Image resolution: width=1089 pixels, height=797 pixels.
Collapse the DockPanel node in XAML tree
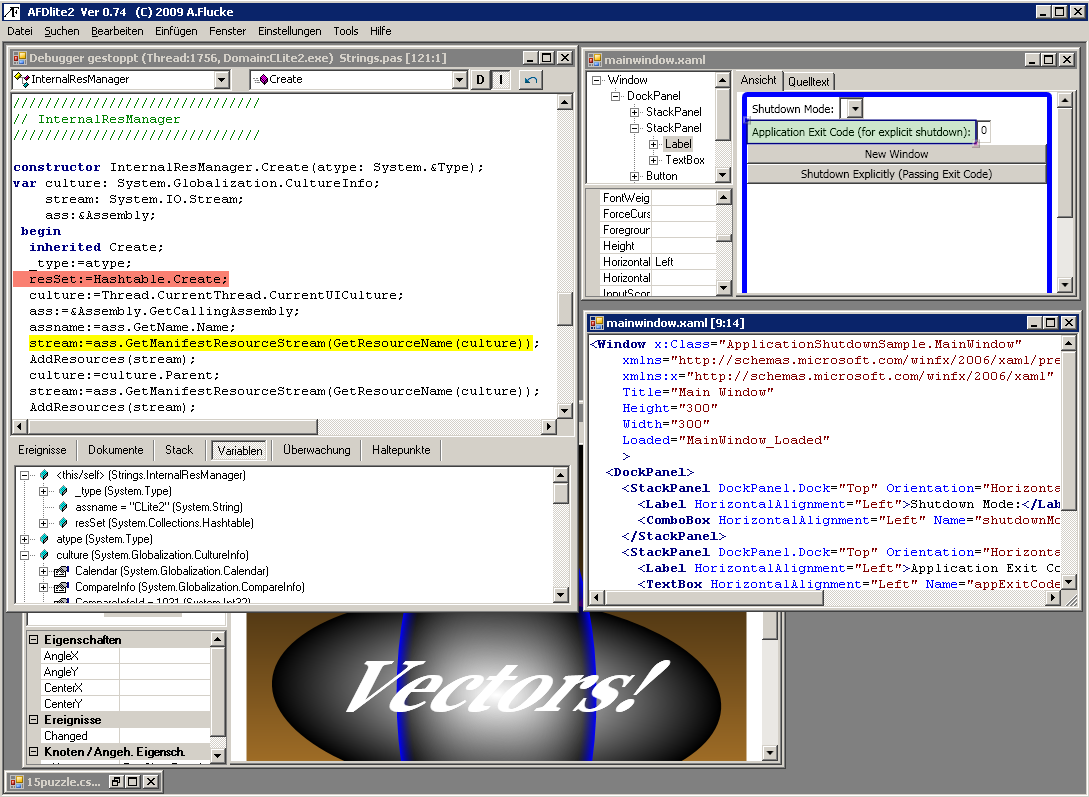[x=615, y=97]
